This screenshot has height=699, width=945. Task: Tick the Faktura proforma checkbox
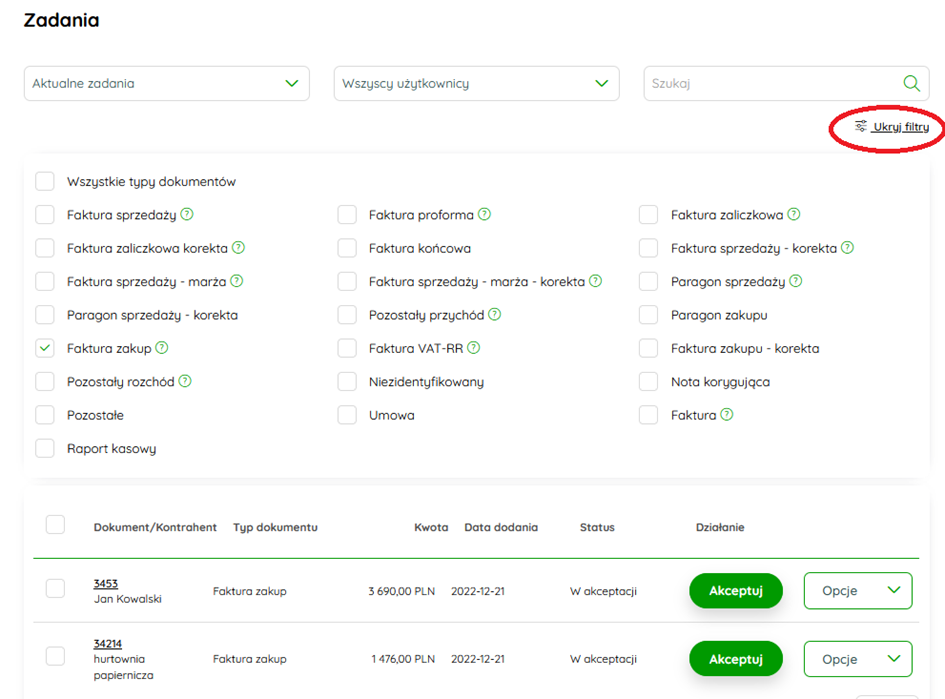pyautogui.click(x=347, y=214)
